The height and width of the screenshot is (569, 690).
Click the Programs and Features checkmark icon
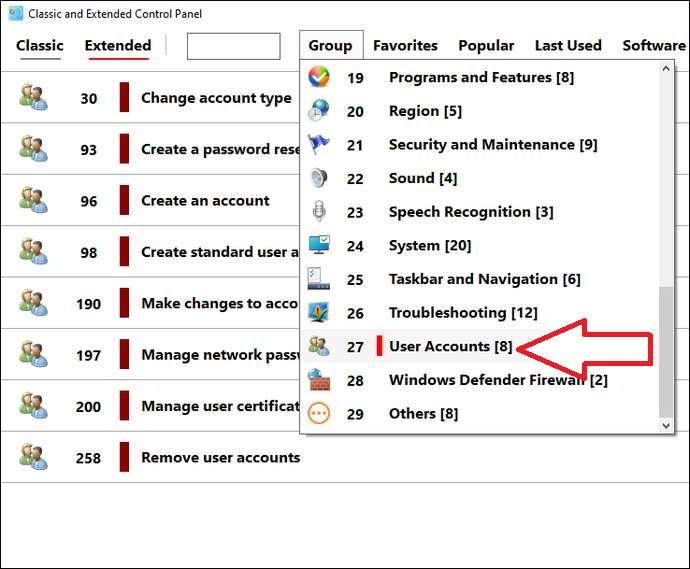(x=319, y=77)
